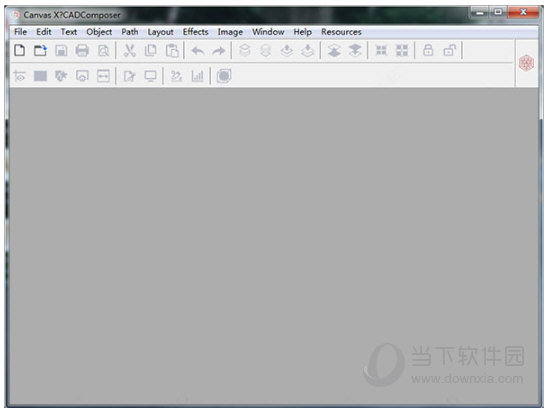Image resolution: width=548 pixels, height=408 pixels.
Task: Click the Cut scissors icon
Action: click(x=129, y=51)
